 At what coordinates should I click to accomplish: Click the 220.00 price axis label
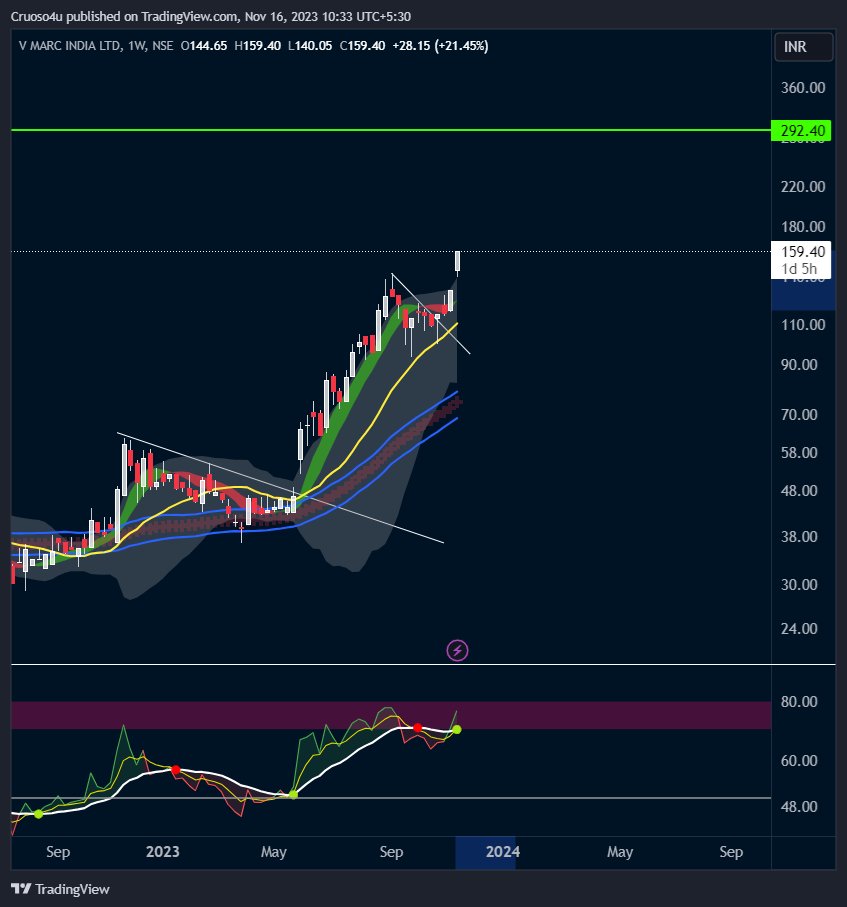803,187
